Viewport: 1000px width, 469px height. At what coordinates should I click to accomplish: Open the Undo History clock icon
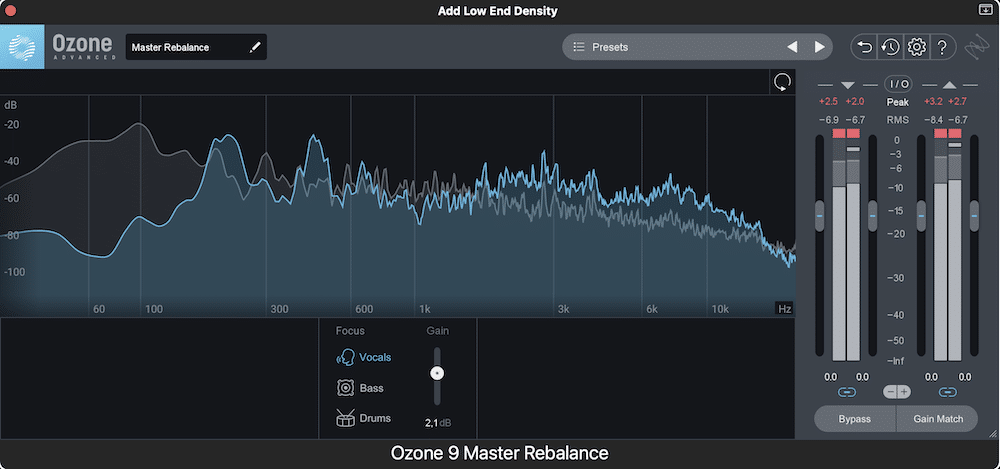890,47
